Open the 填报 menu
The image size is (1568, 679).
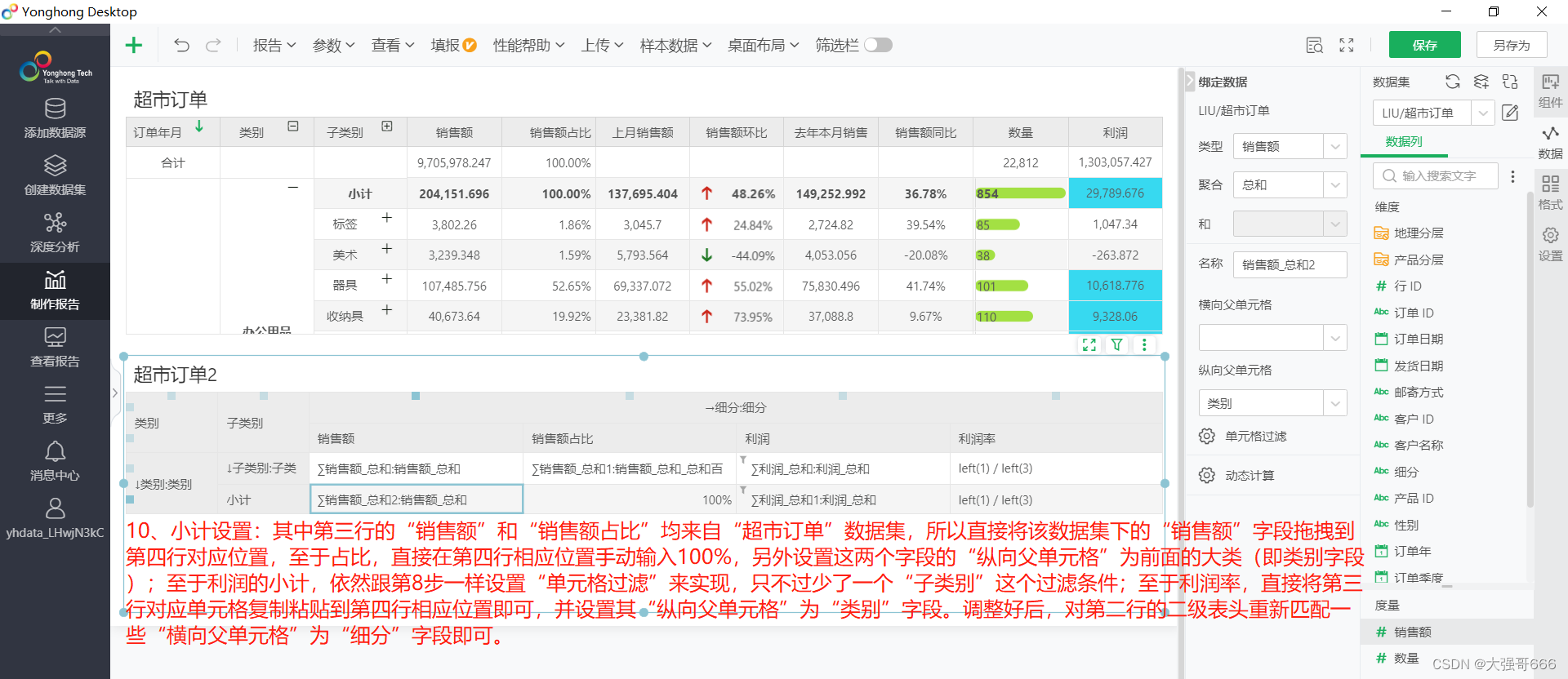pyautogui.click(x=453, y=45)
